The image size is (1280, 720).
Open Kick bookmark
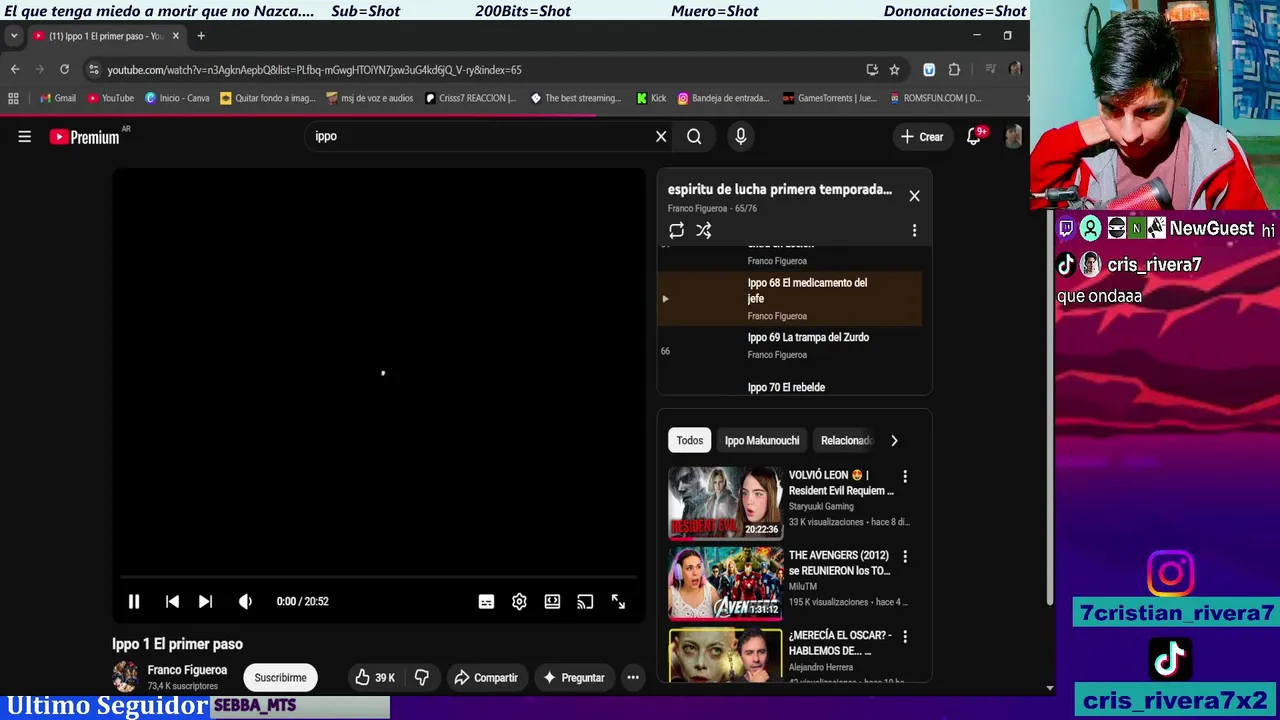(651, 98)
